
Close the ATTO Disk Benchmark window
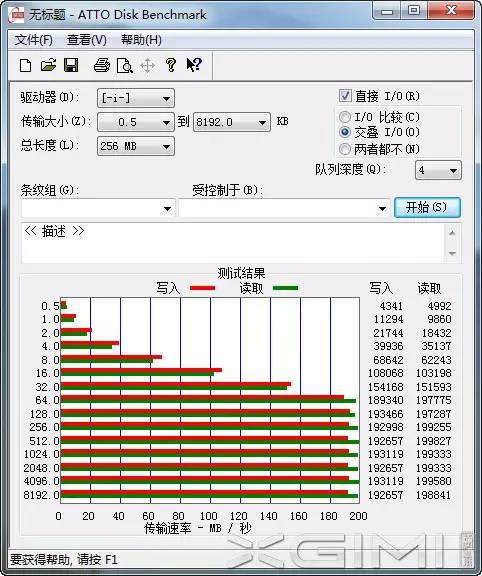coord(450,11)
